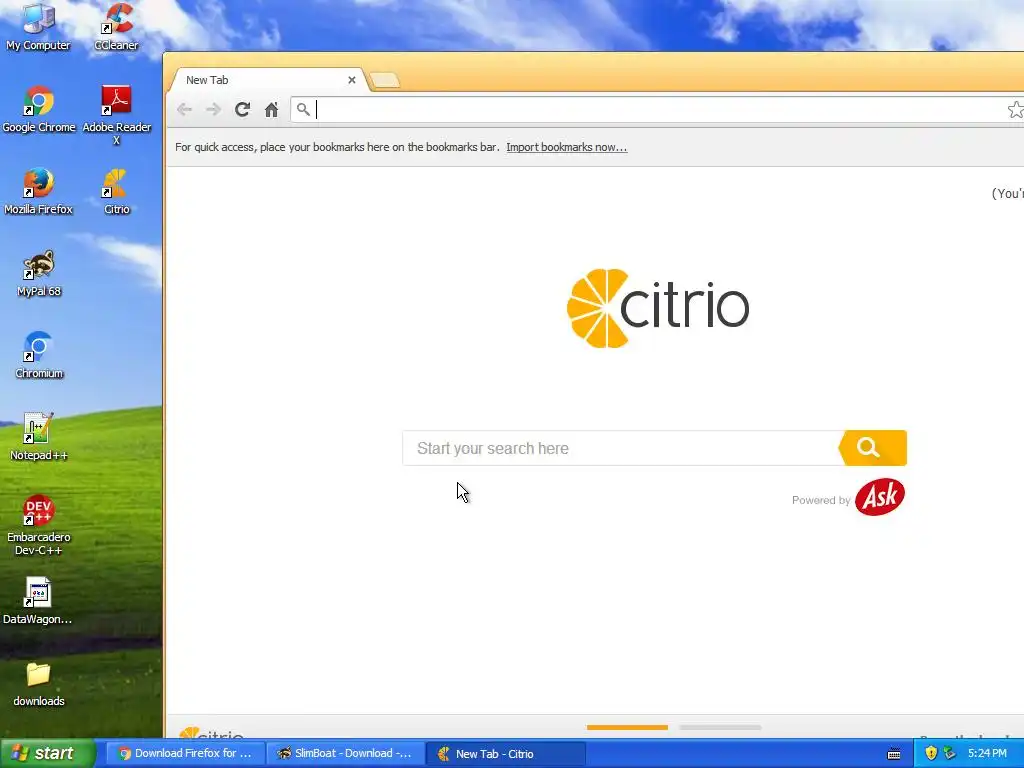Click the orange search magnifier button
The height and width of the screenshot is (768, 1024).
pyautogui.click(x=872, y=448)
